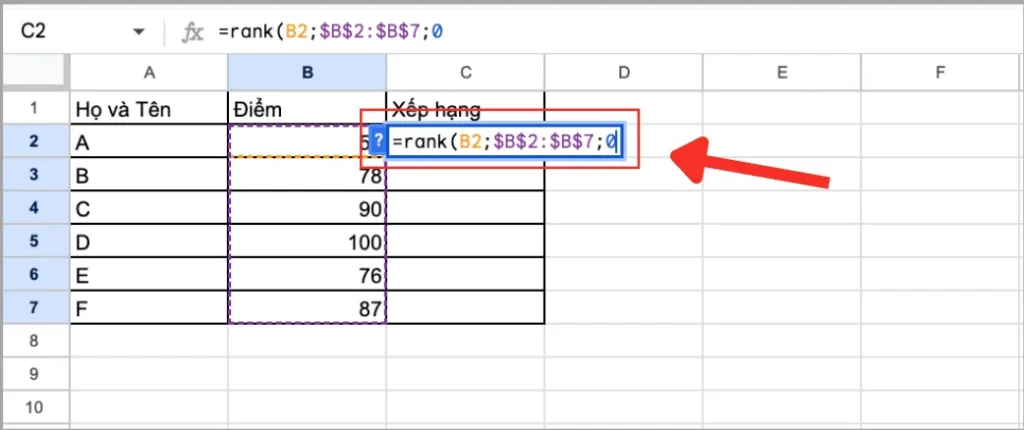Click name cell "C" in row 4
This screenshot has width=1024, height=430.
(149, 208)
